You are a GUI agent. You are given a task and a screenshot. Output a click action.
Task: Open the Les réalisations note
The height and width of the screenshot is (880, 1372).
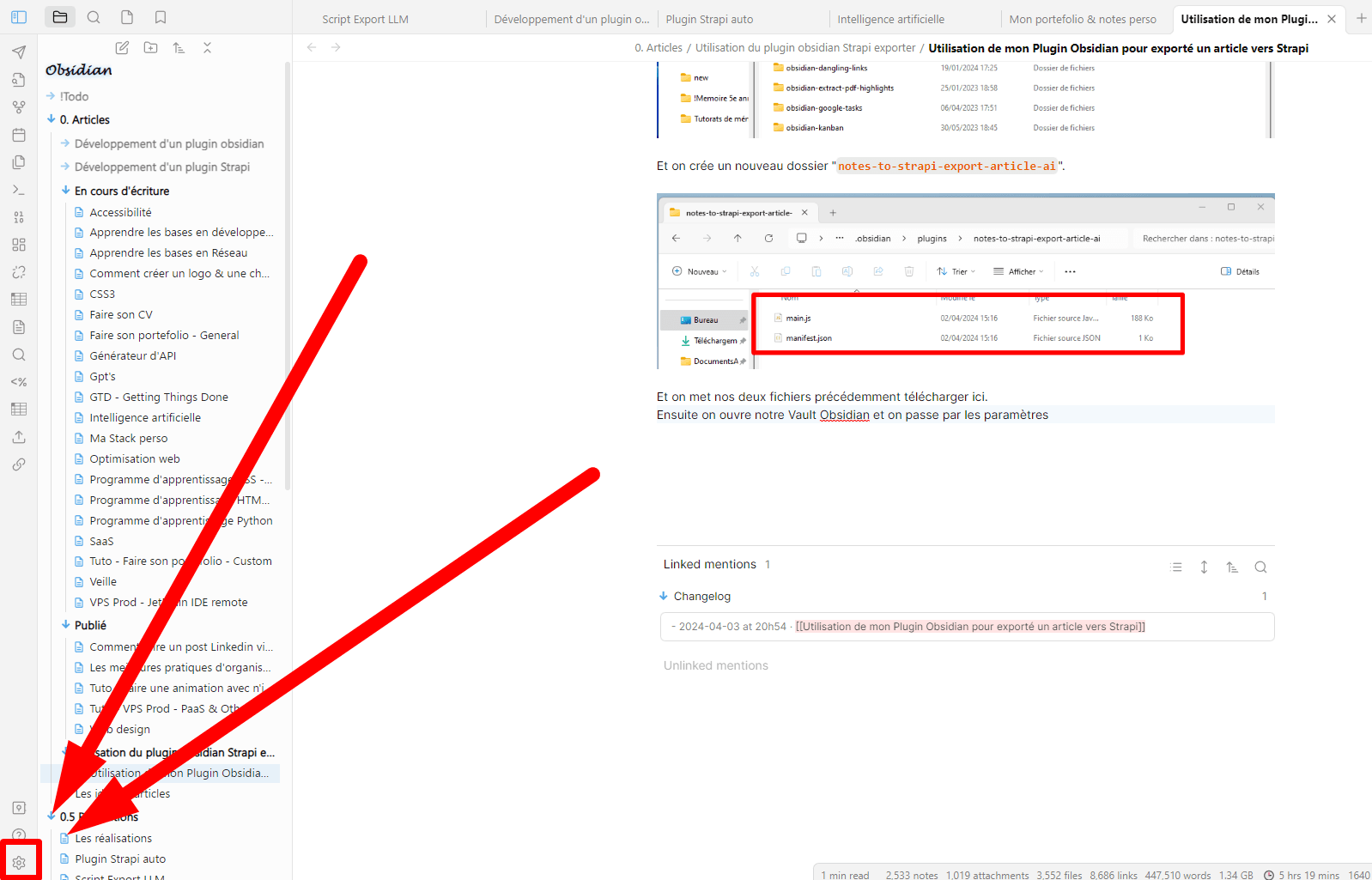click(x=113, y=838)
